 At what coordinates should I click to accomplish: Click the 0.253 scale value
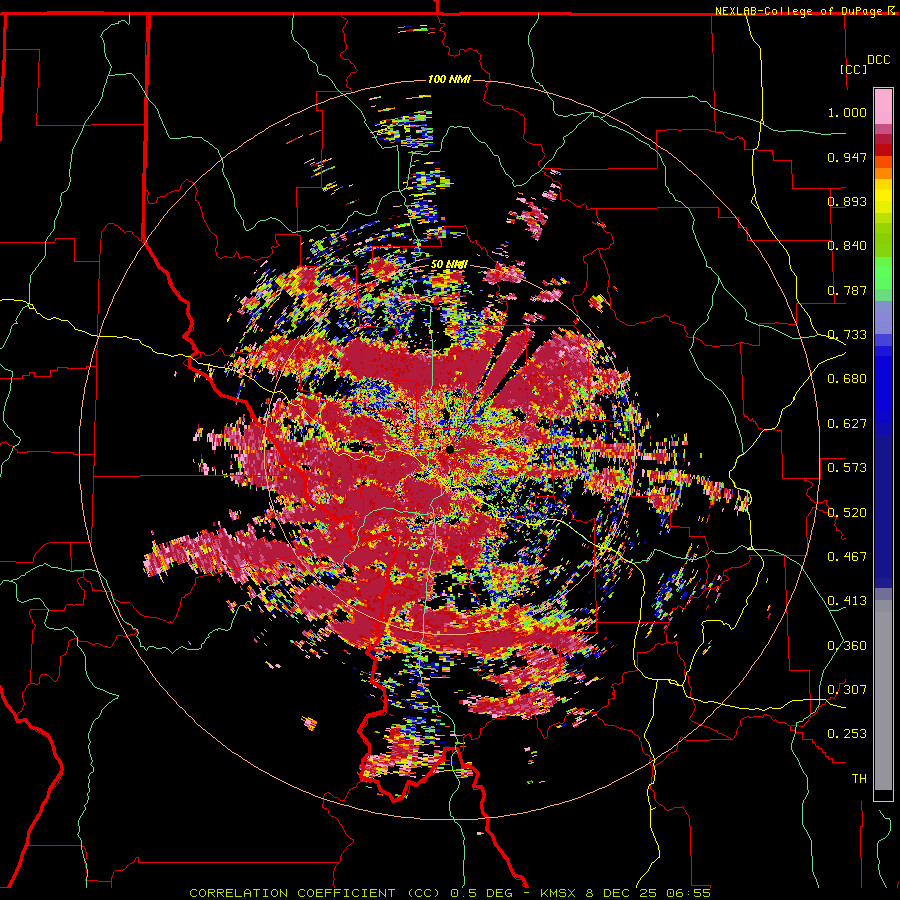tap(847, 734)
